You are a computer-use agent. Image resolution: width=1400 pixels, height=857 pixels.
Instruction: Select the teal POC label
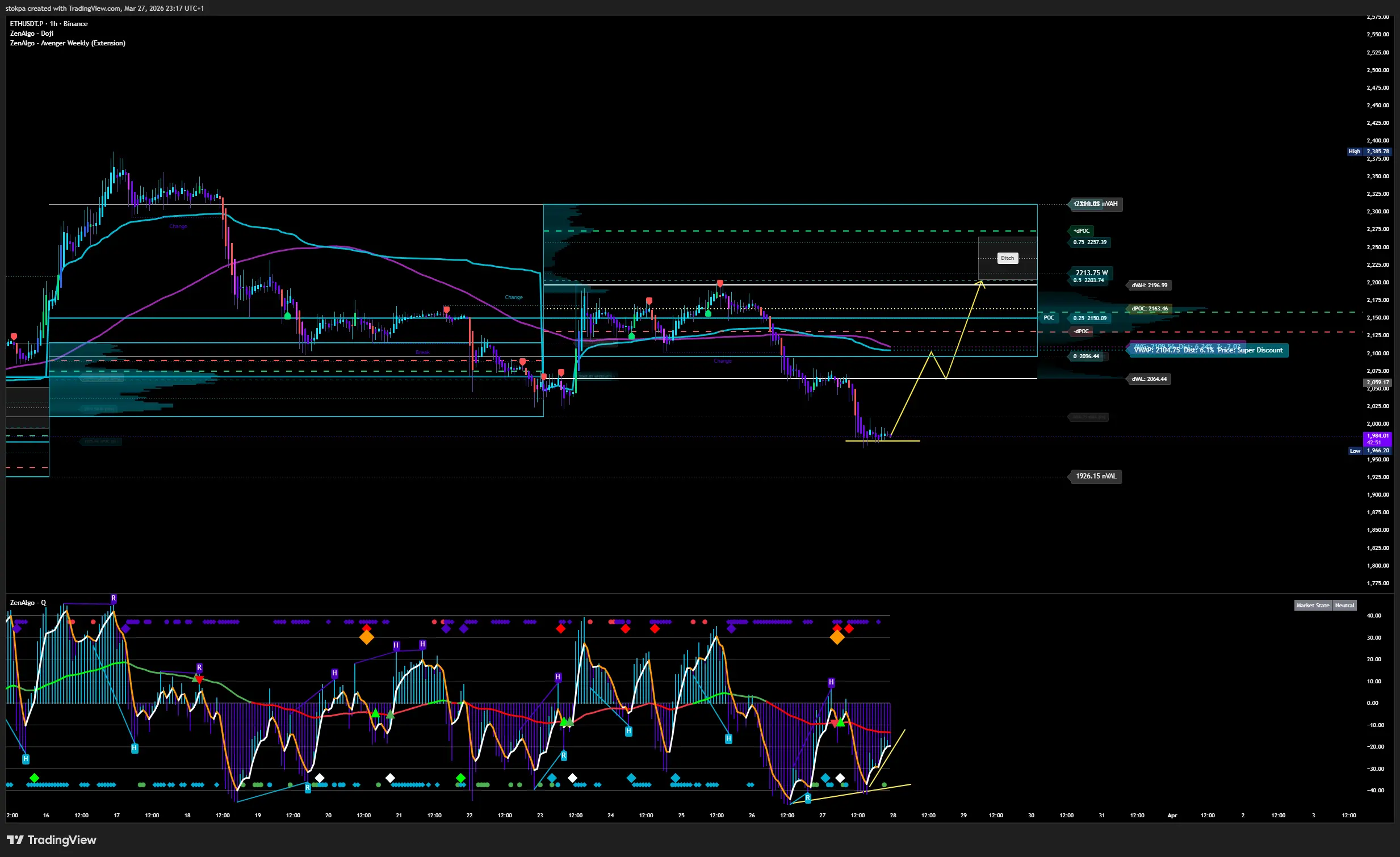(x=1048, y=318)
